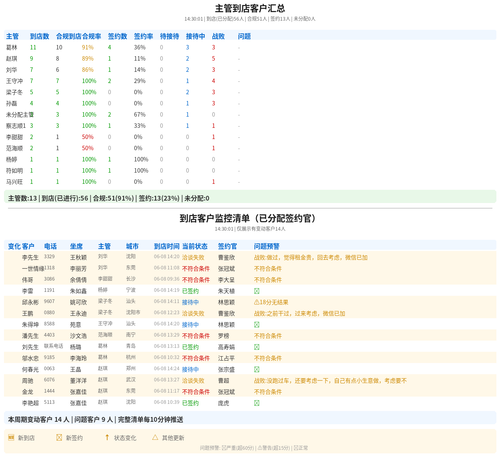
Task: Click 签约官 朱天雄 in 李雷 row
Action: click(226, 291)
